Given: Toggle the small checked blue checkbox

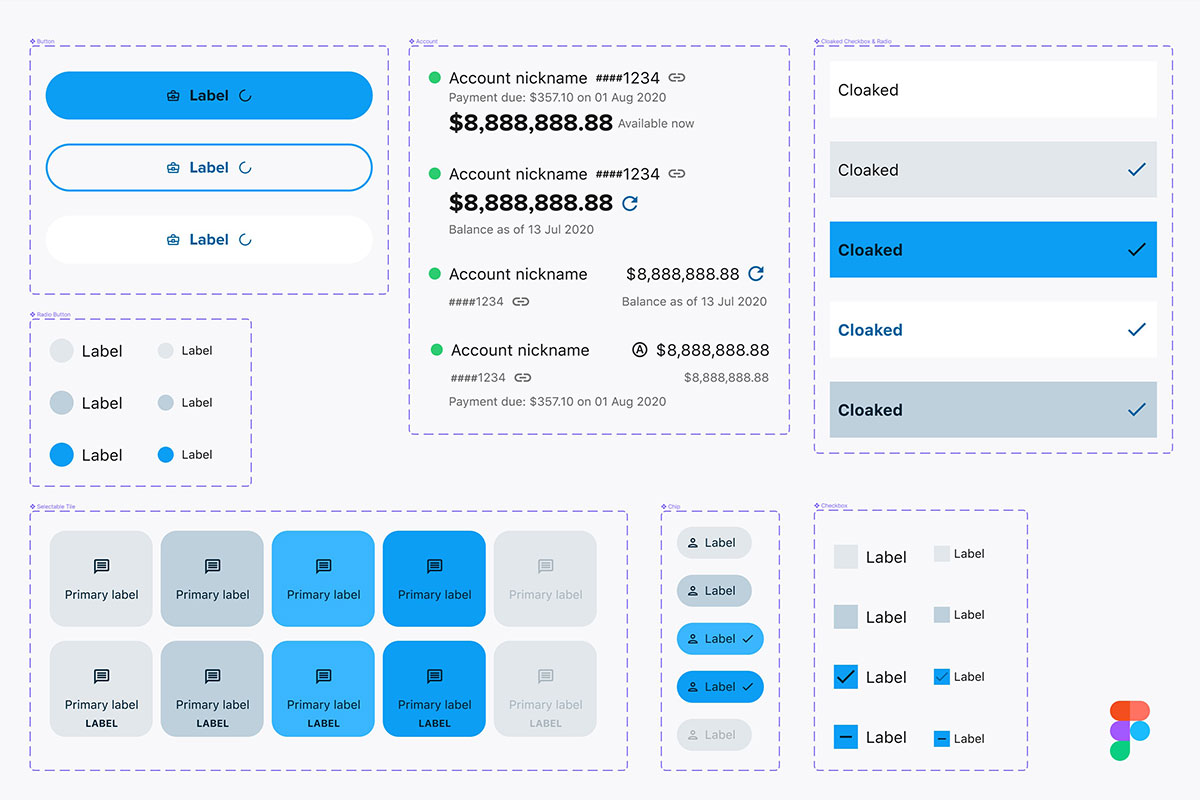Looking at the screenshot, I should pos(941,677).
